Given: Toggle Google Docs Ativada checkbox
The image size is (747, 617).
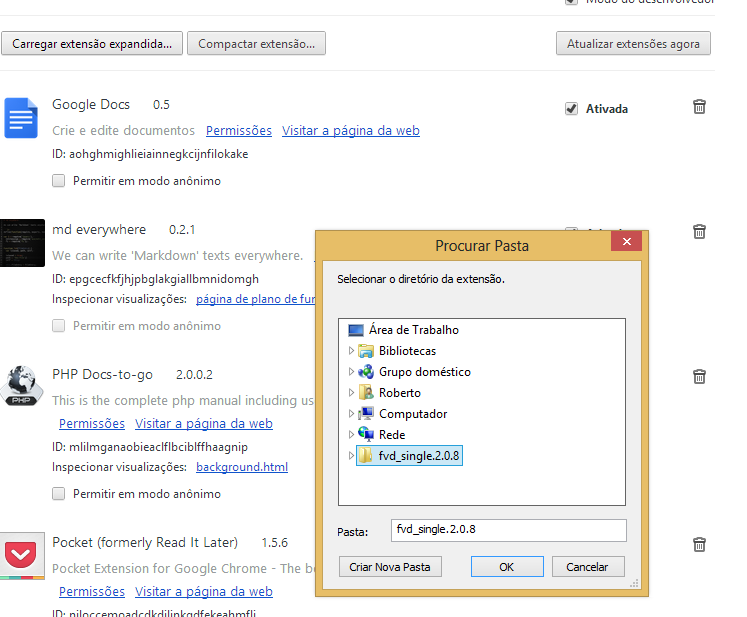Looking at the screenshot, I should tap(571, 109).
